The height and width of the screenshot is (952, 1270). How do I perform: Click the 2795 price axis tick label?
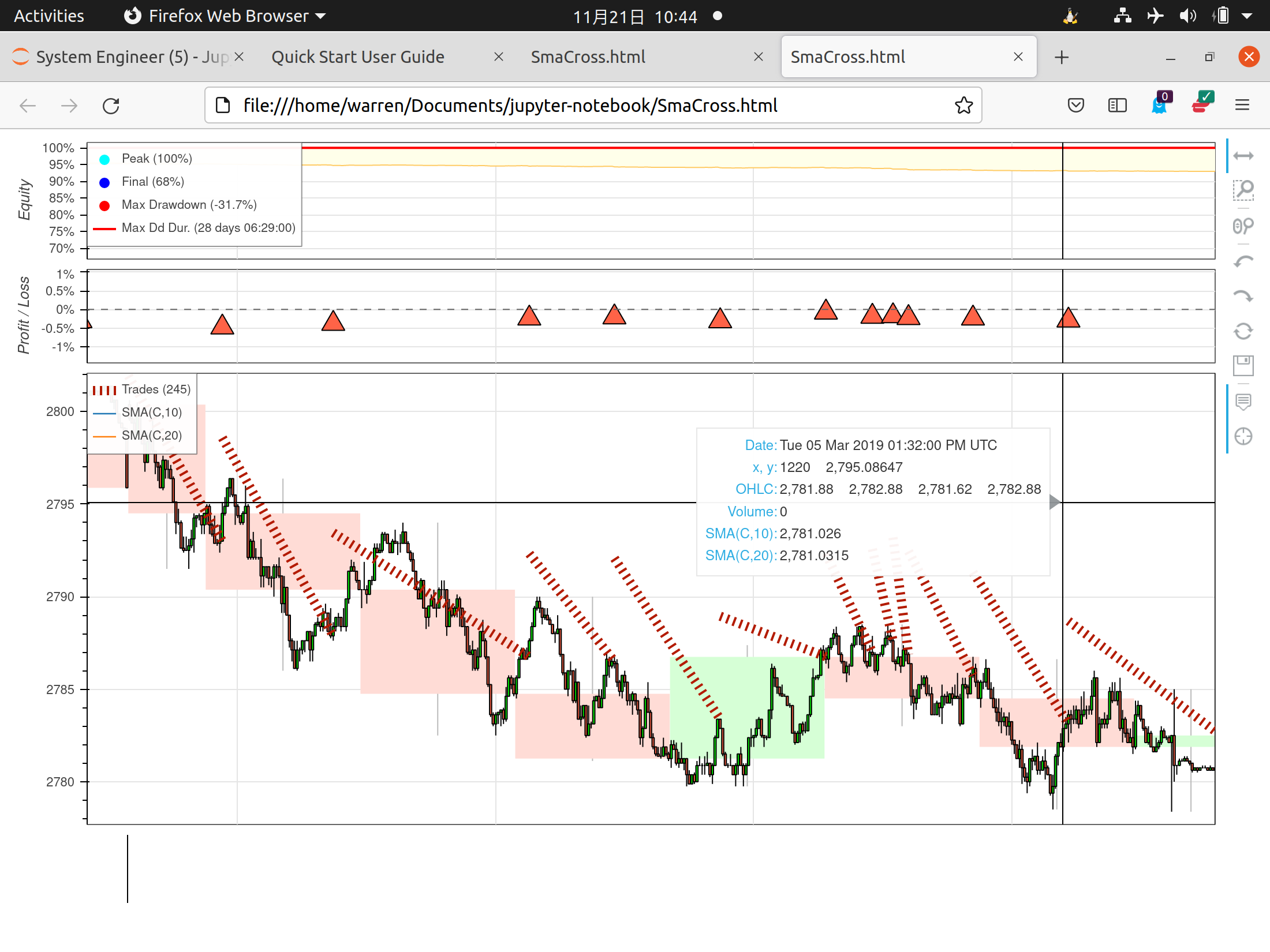pyautogui.click(x=60, y=504)
